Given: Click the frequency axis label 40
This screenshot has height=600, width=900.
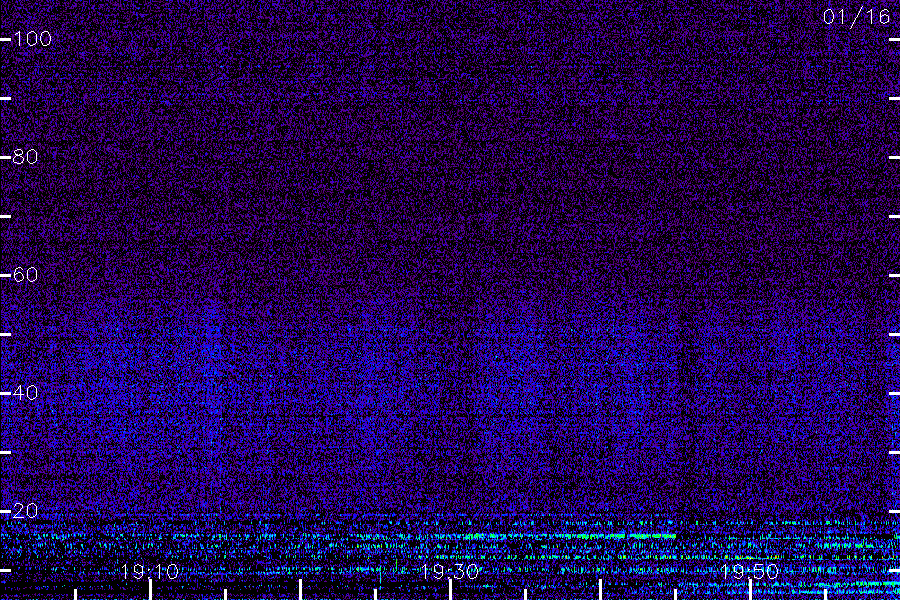Looking at the screenshot, I should pyautogui.click(x=25, y=393).
